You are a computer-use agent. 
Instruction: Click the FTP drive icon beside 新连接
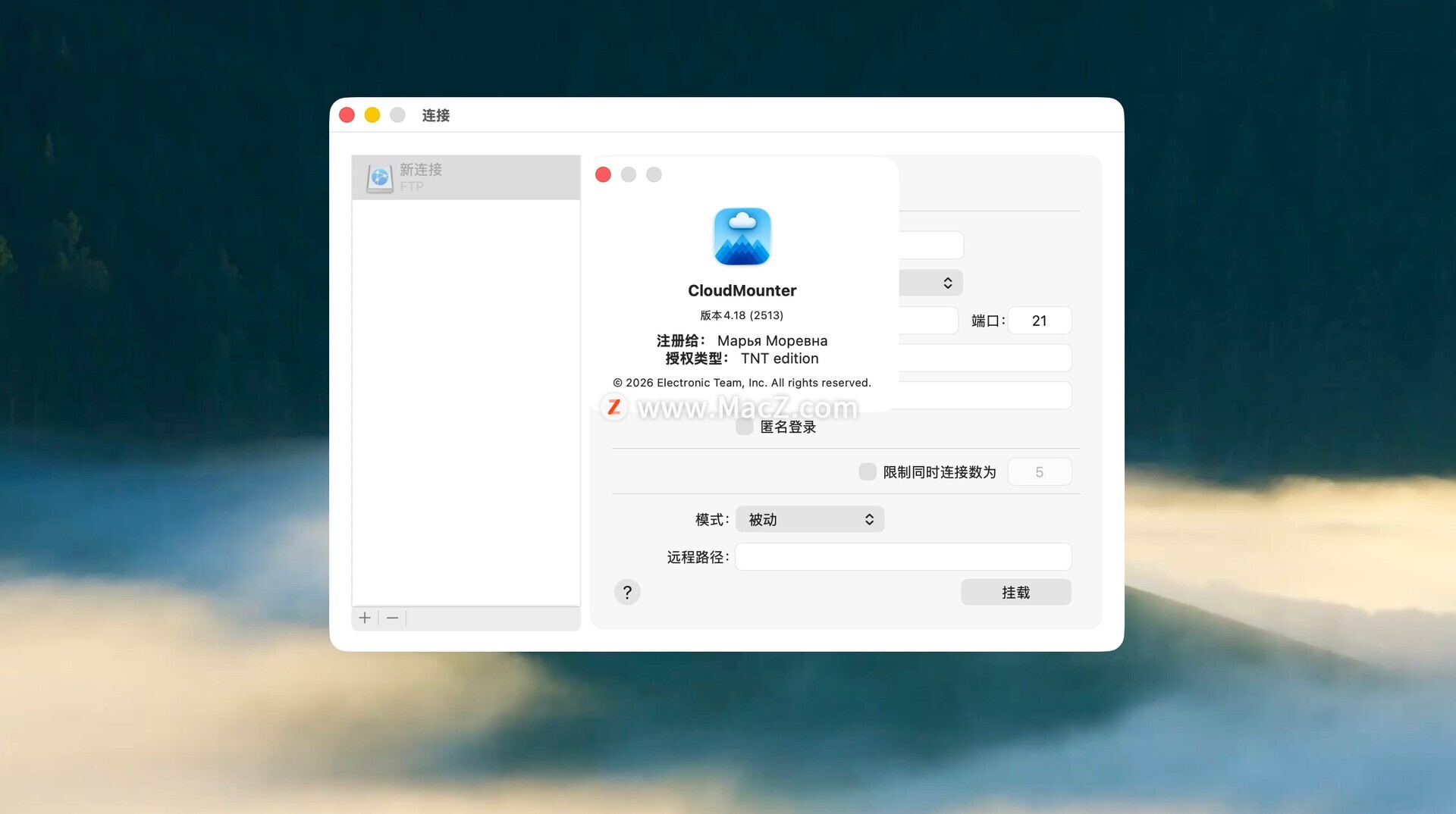379,178
